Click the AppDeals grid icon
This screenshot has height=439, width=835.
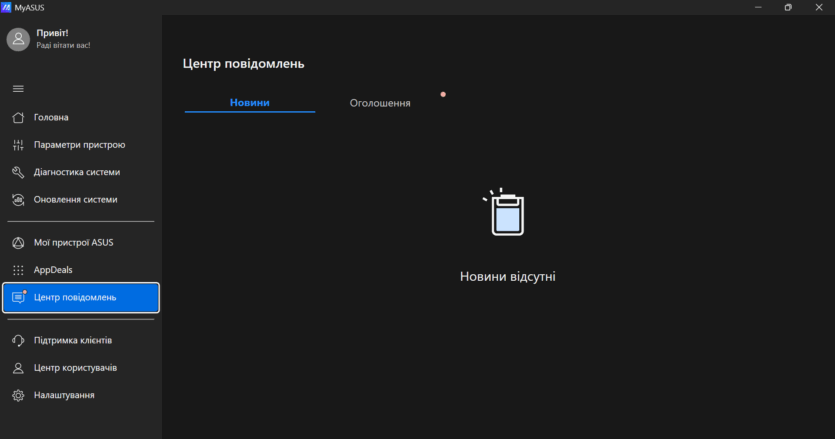point(18,270)
